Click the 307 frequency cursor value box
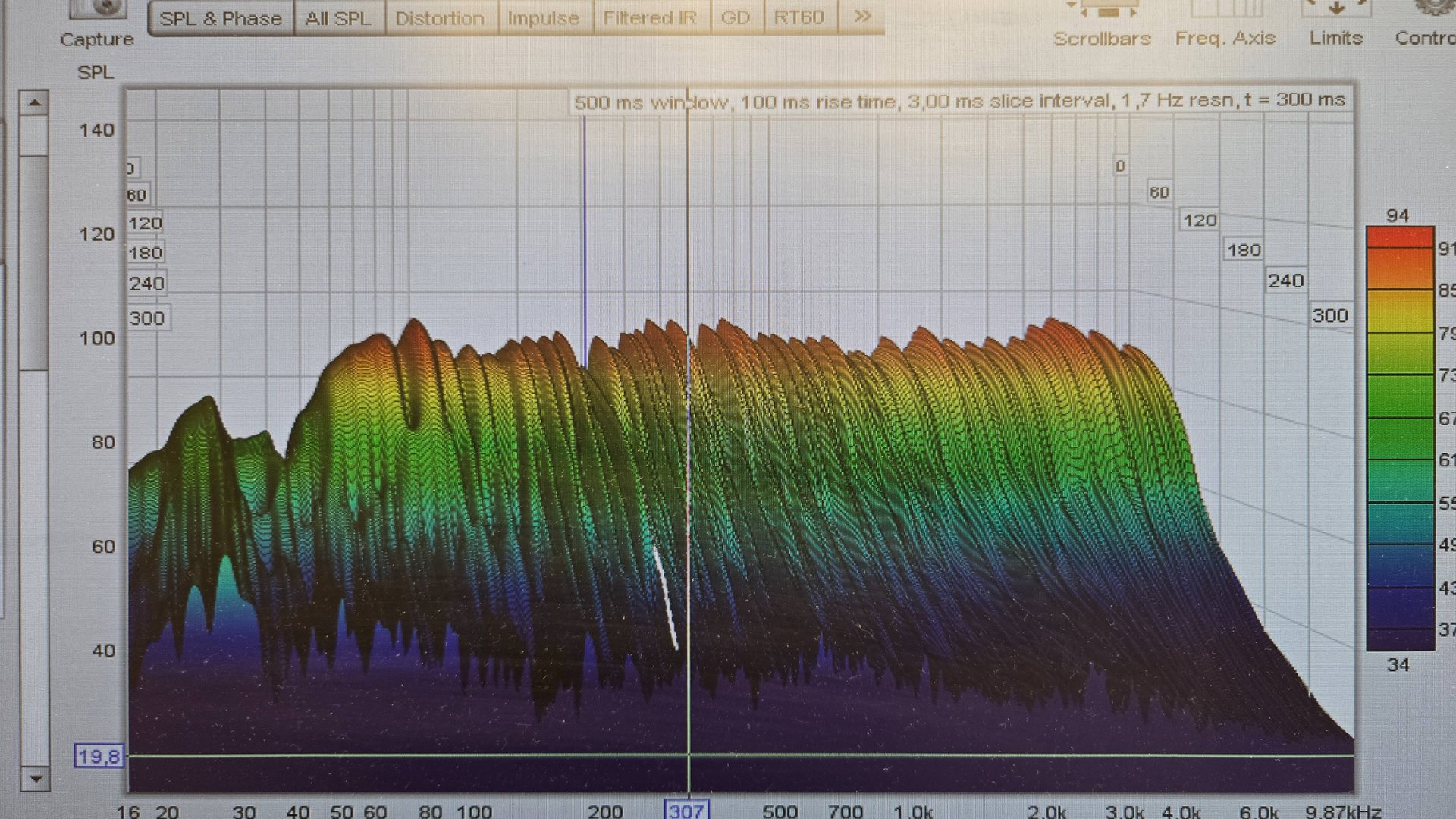The image size is (1456, 819). coord(686,810)
